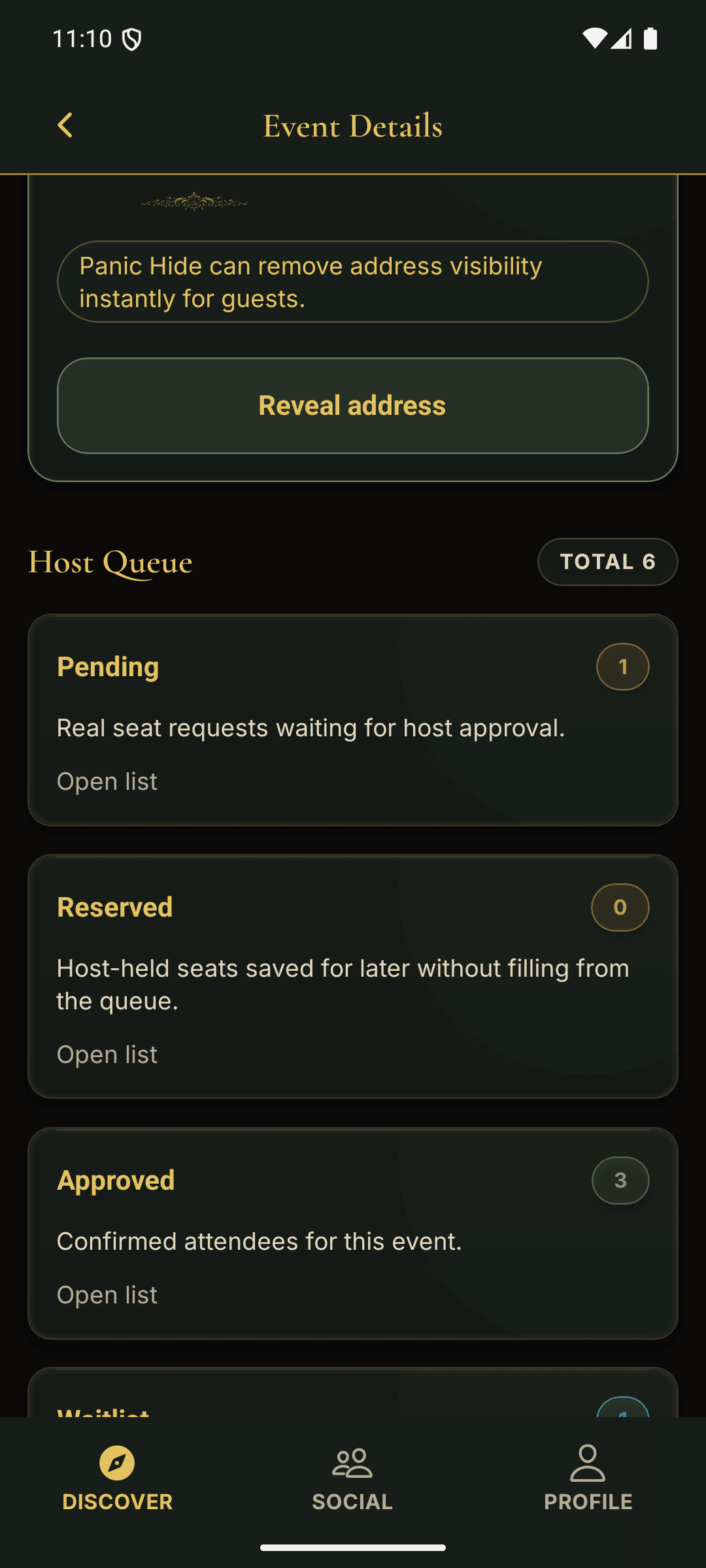Click the back arrow on Event Details
Image resolution: width=706 pixels, height=1568 pixels.
pos(65,124)
